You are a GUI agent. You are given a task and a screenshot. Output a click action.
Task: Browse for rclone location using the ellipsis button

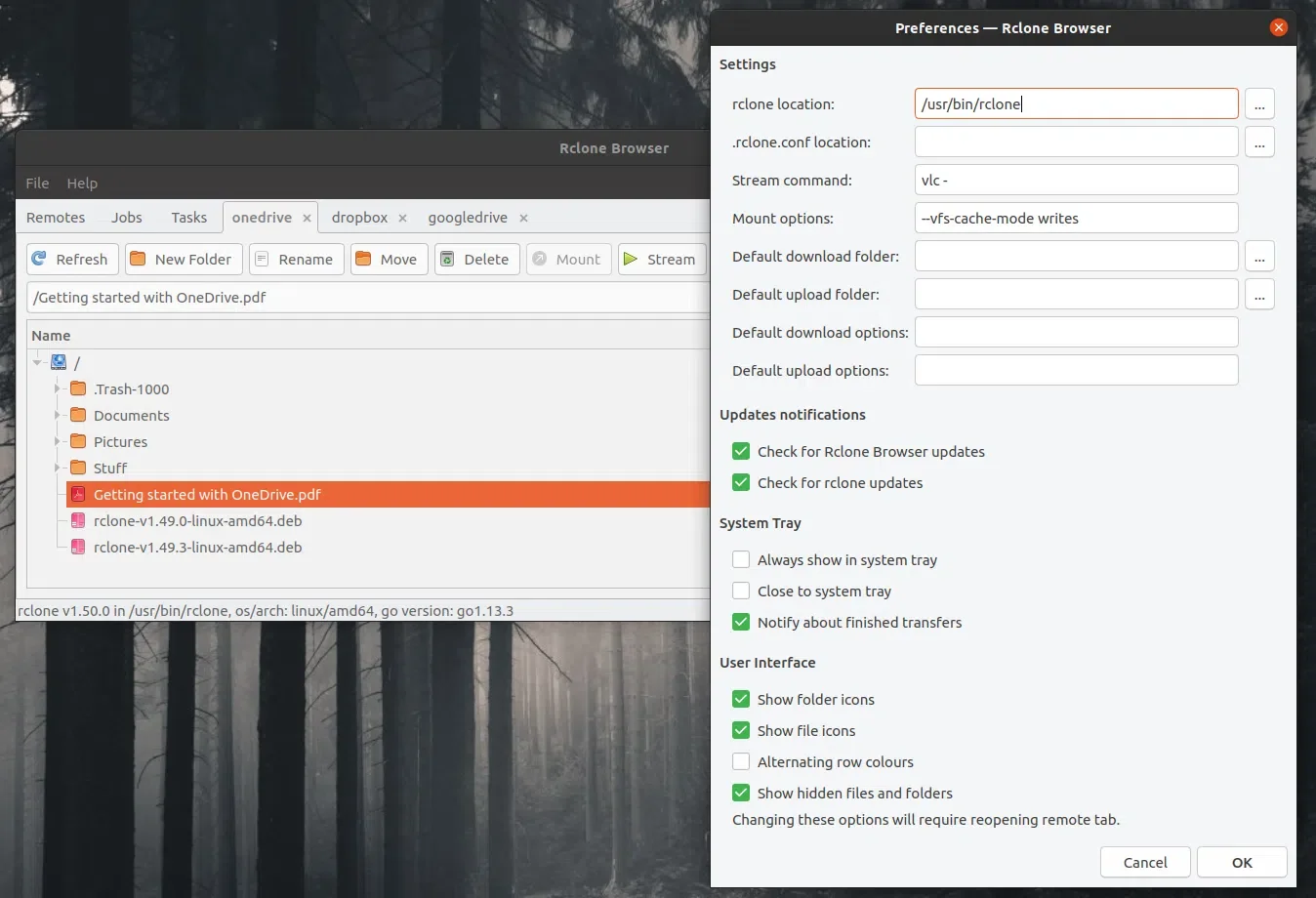1259,103
